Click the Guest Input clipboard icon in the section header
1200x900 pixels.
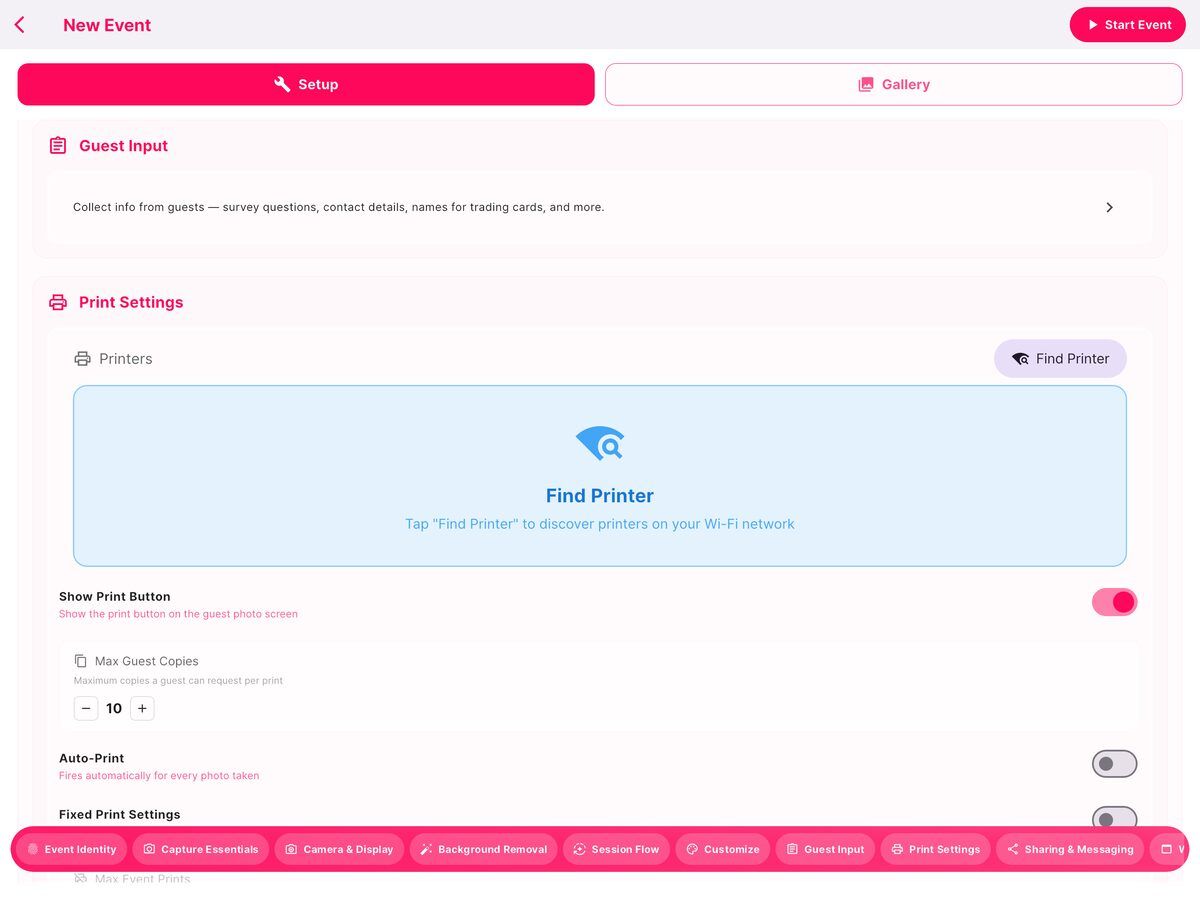[58, 146]
